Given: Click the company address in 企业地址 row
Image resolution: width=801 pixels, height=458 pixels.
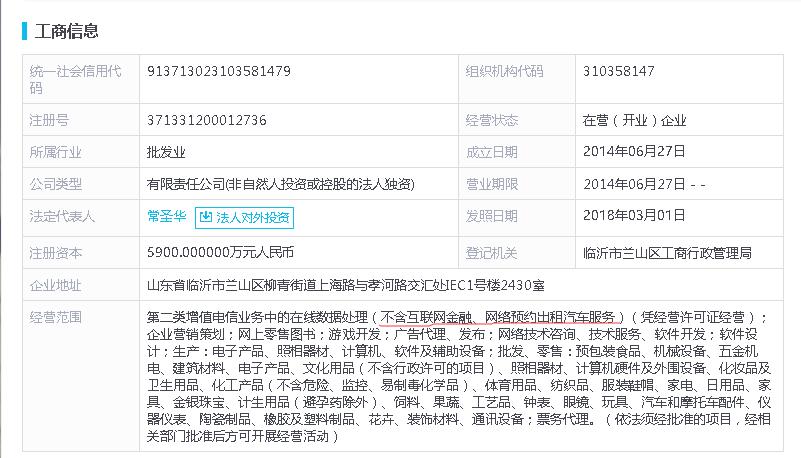Looking at the screenshot, I should 345,285.
